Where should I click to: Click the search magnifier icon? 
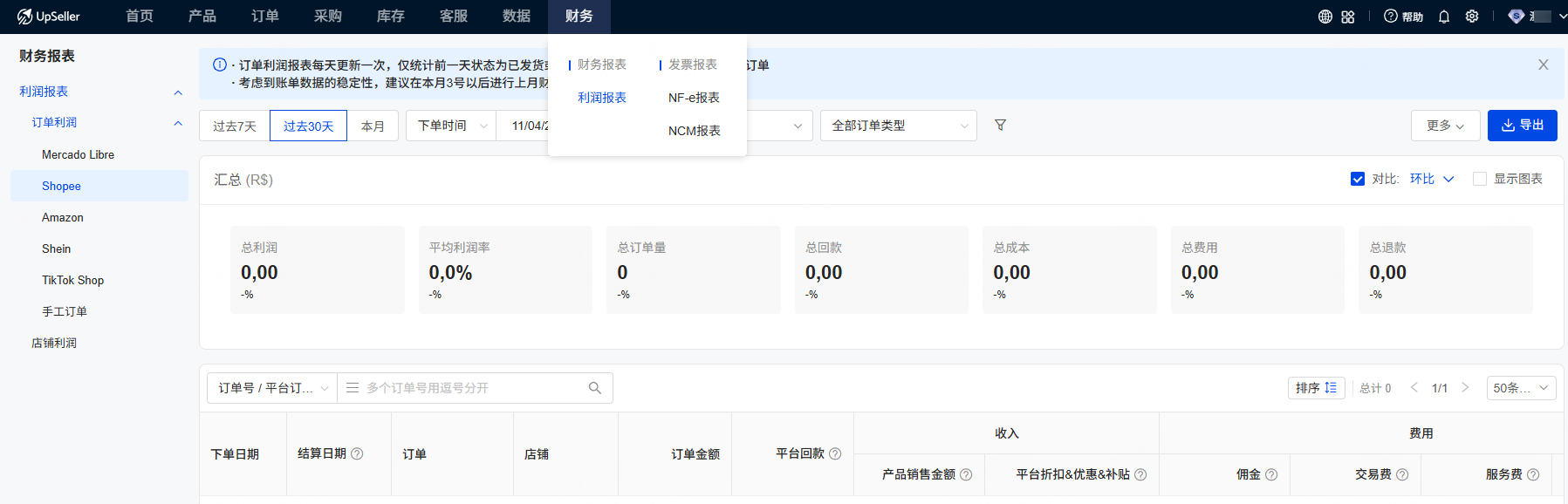tap(595, 388)
